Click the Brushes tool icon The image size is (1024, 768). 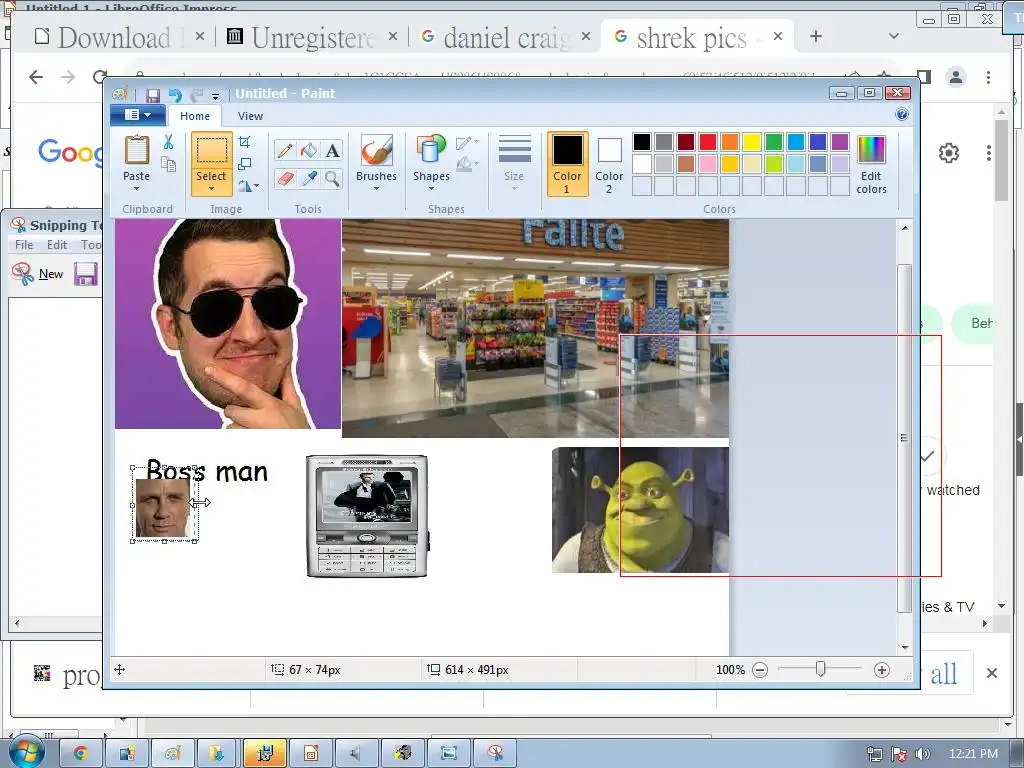[x=377, y=150]
